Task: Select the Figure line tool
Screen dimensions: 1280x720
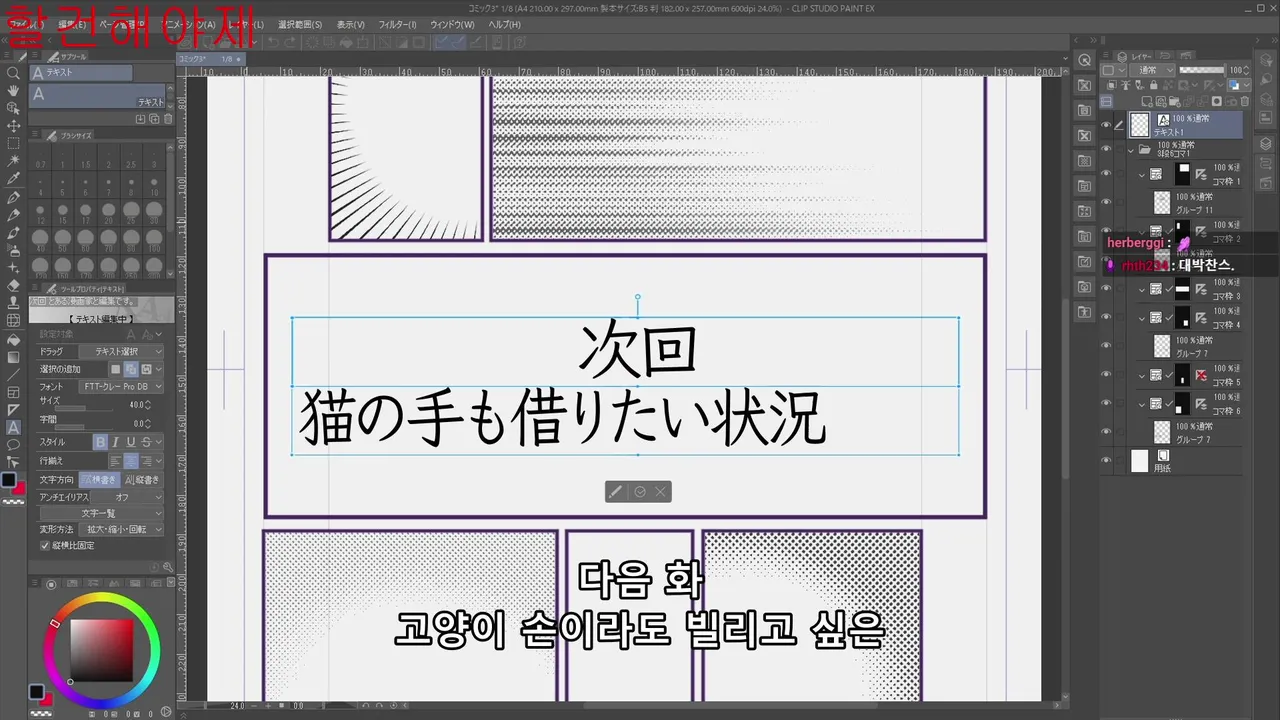Action: pos(13,374)
